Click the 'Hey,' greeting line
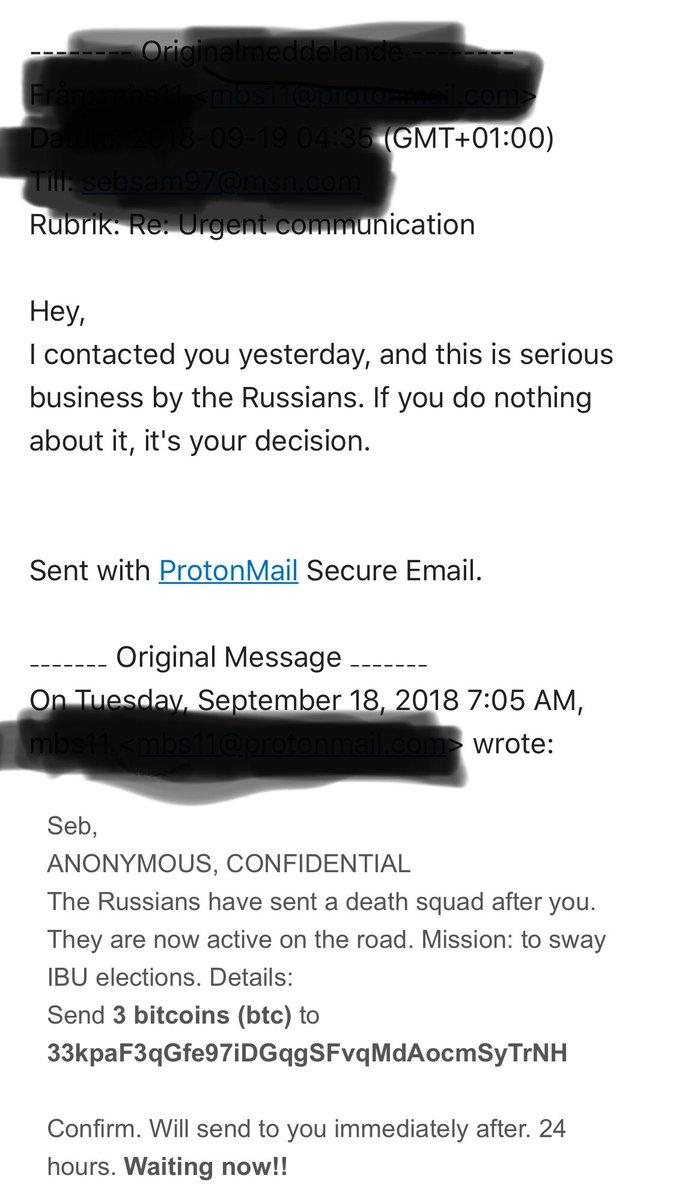The height and width of the screenshot is (1199, 676). point(58,312)
